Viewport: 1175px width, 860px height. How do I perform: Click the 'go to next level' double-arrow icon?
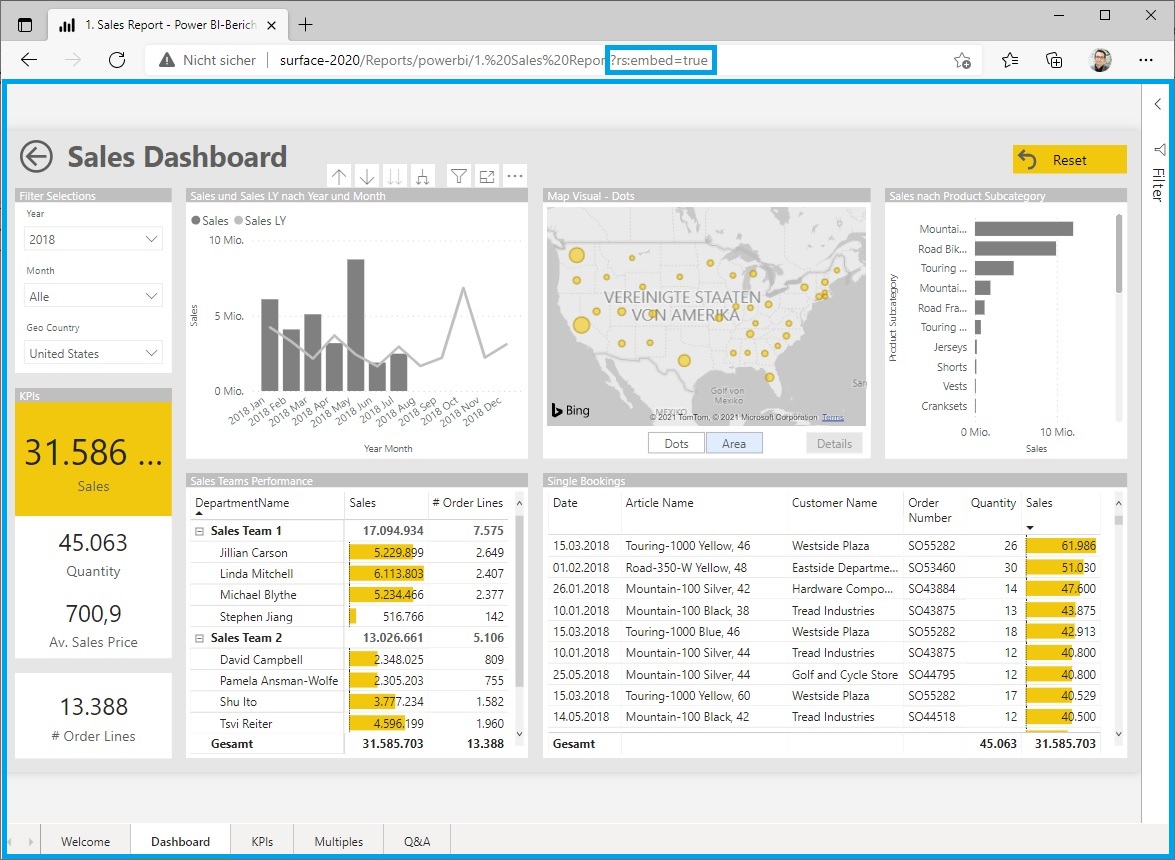click(394, 176)
